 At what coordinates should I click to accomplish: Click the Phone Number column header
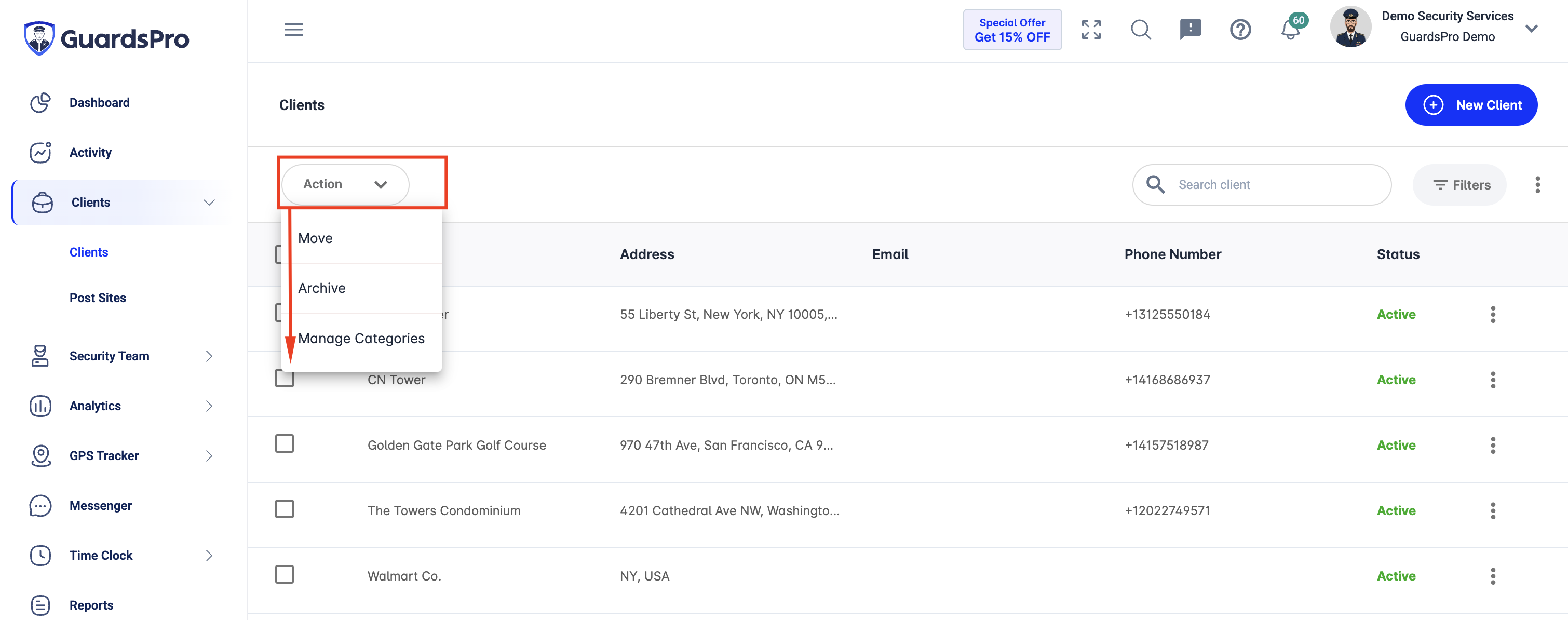tap(1172, 254)
